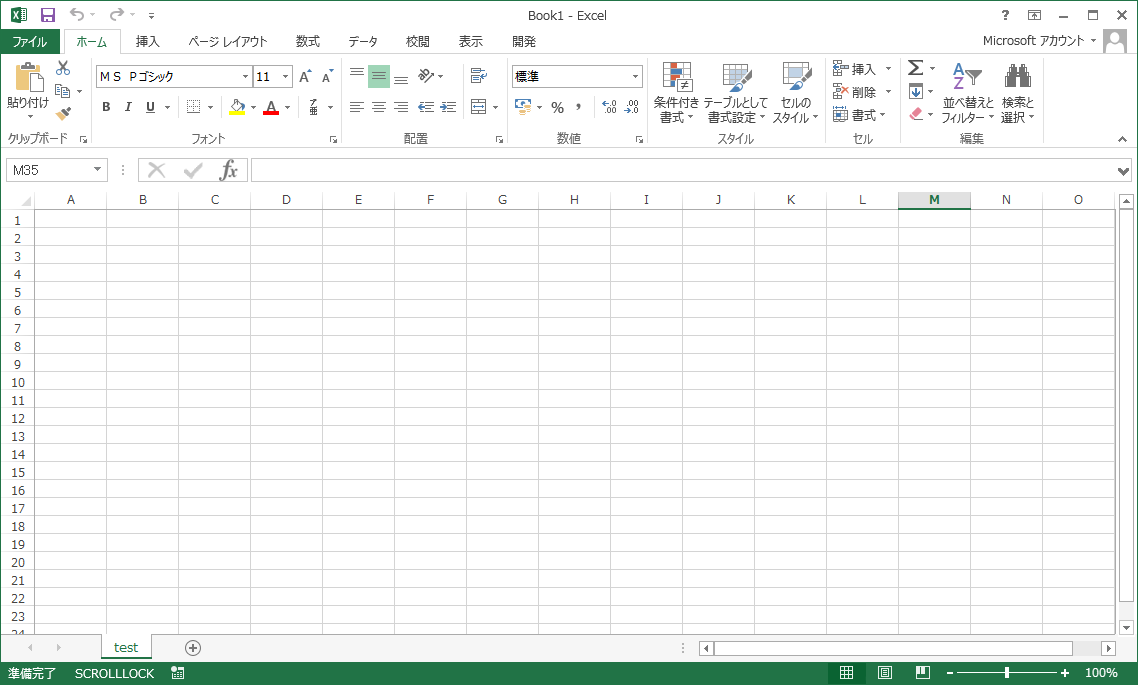Open the Name Box dropdown arrow

(x=97, y=170)
